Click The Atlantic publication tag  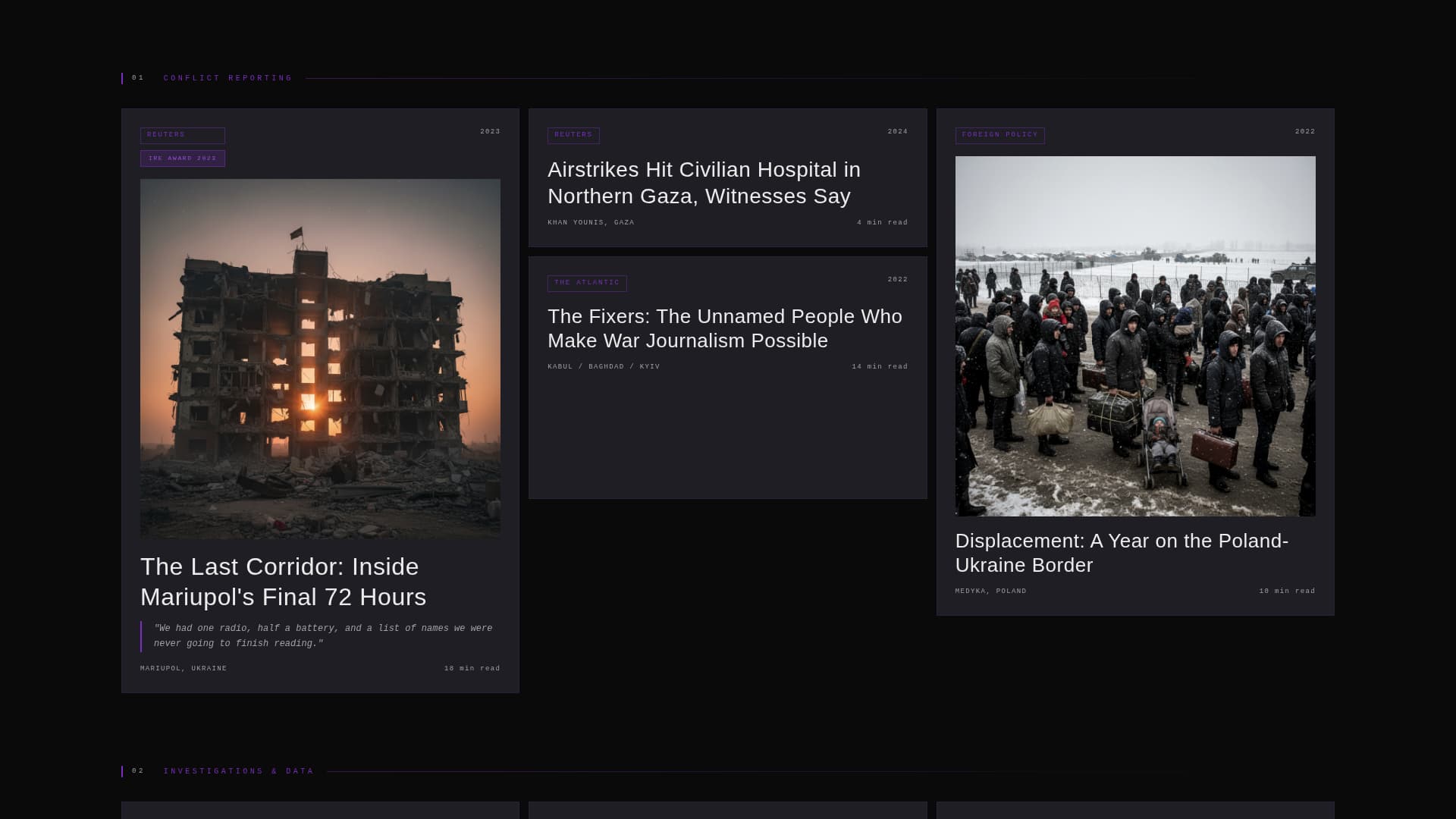(x=587, y=283)
